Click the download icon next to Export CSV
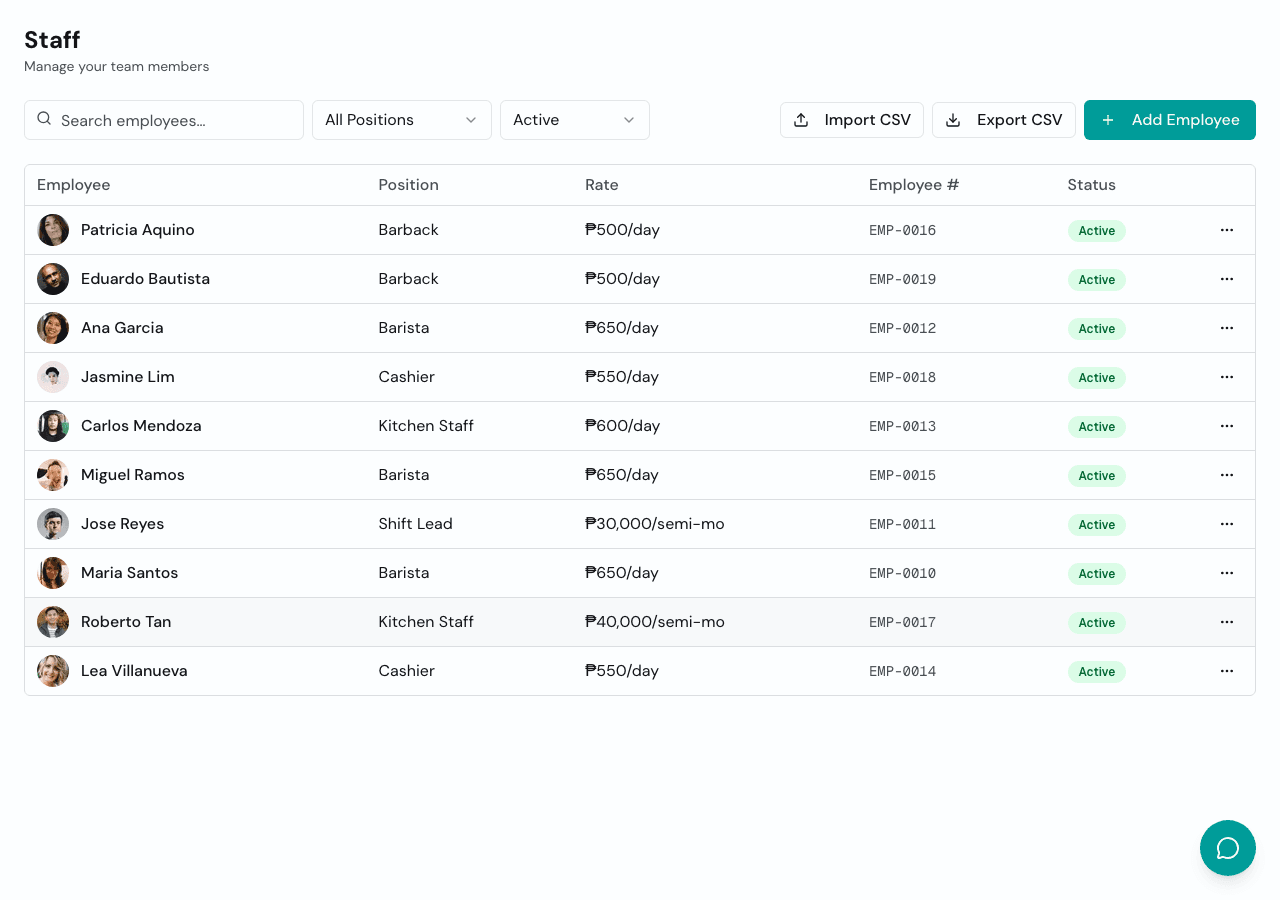 (953, 120)
